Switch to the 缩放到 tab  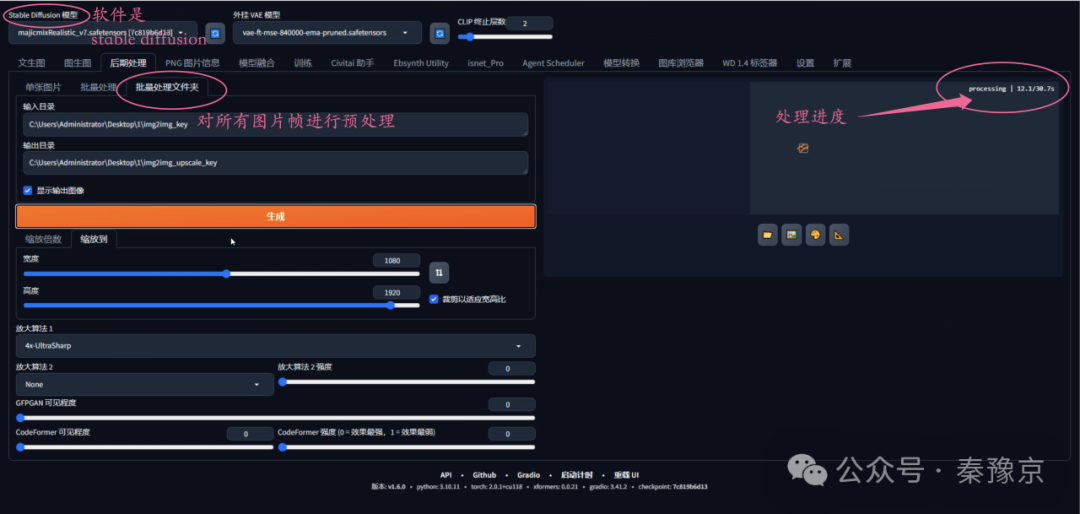click(x=94, y=239)
